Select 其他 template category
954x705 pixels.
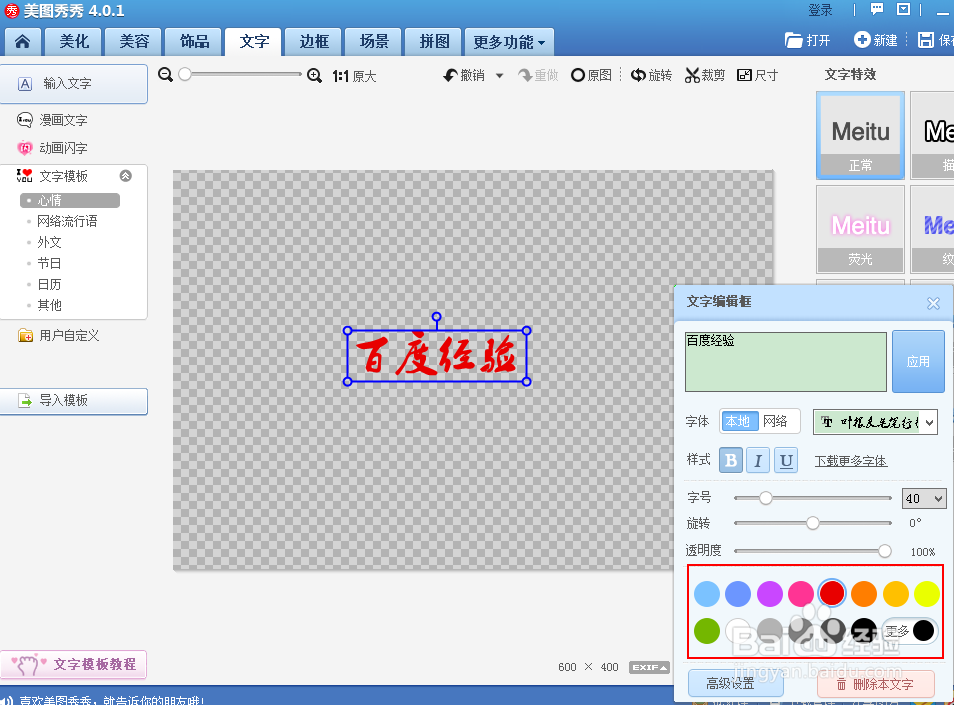[x=49, y=305]
